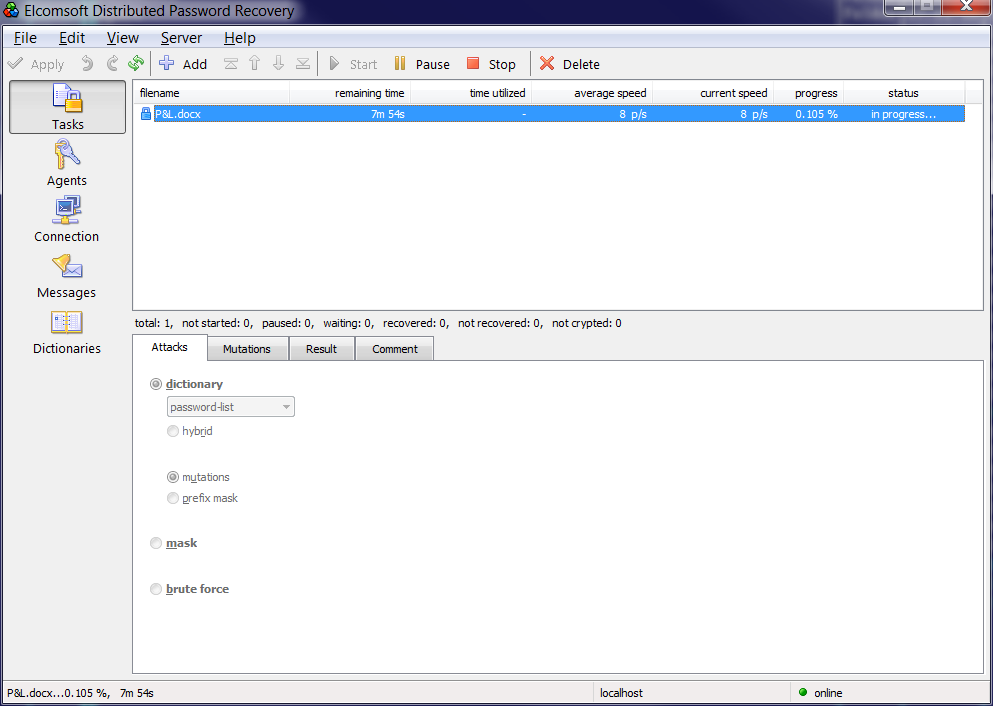
Task: Pause the running recovery task
Action: [x=421, y=64]
